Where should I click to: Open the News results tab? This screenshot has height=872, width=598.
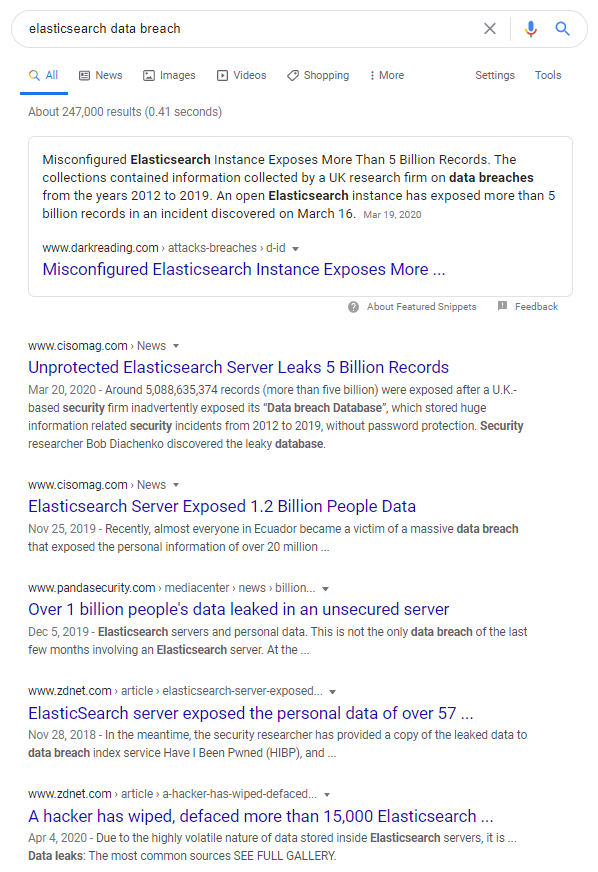point(101,75)
